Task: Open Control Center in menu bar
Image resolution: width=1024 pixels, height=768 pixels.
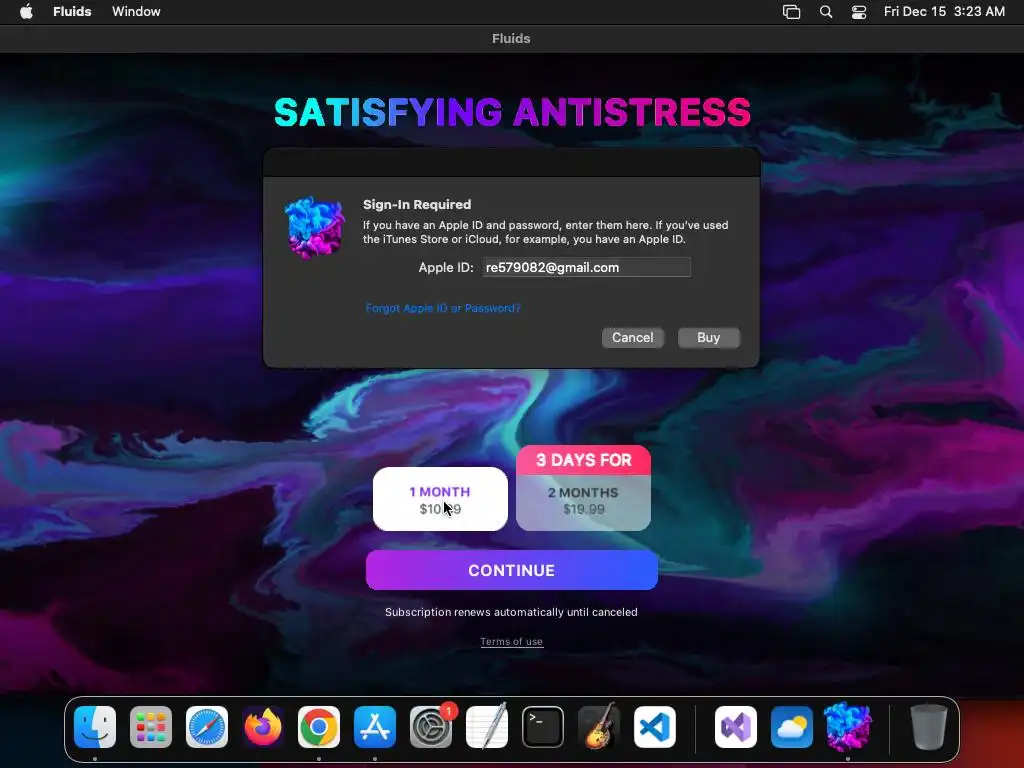Action: click(x=859, y=12)
